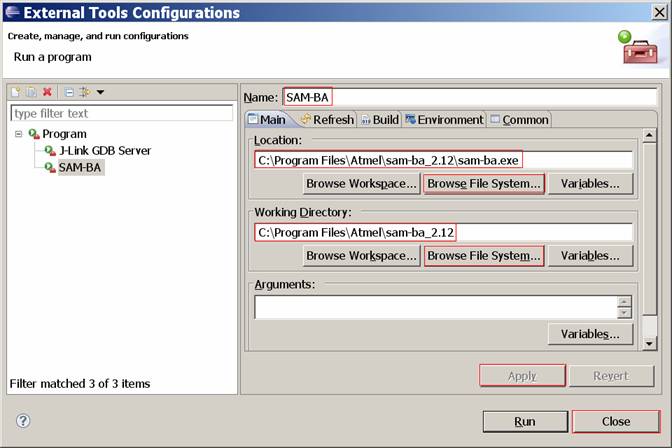Viewport: 672px width, 448px height.
Task: Click the Arguments text area
Action: (x=436, y=307)
